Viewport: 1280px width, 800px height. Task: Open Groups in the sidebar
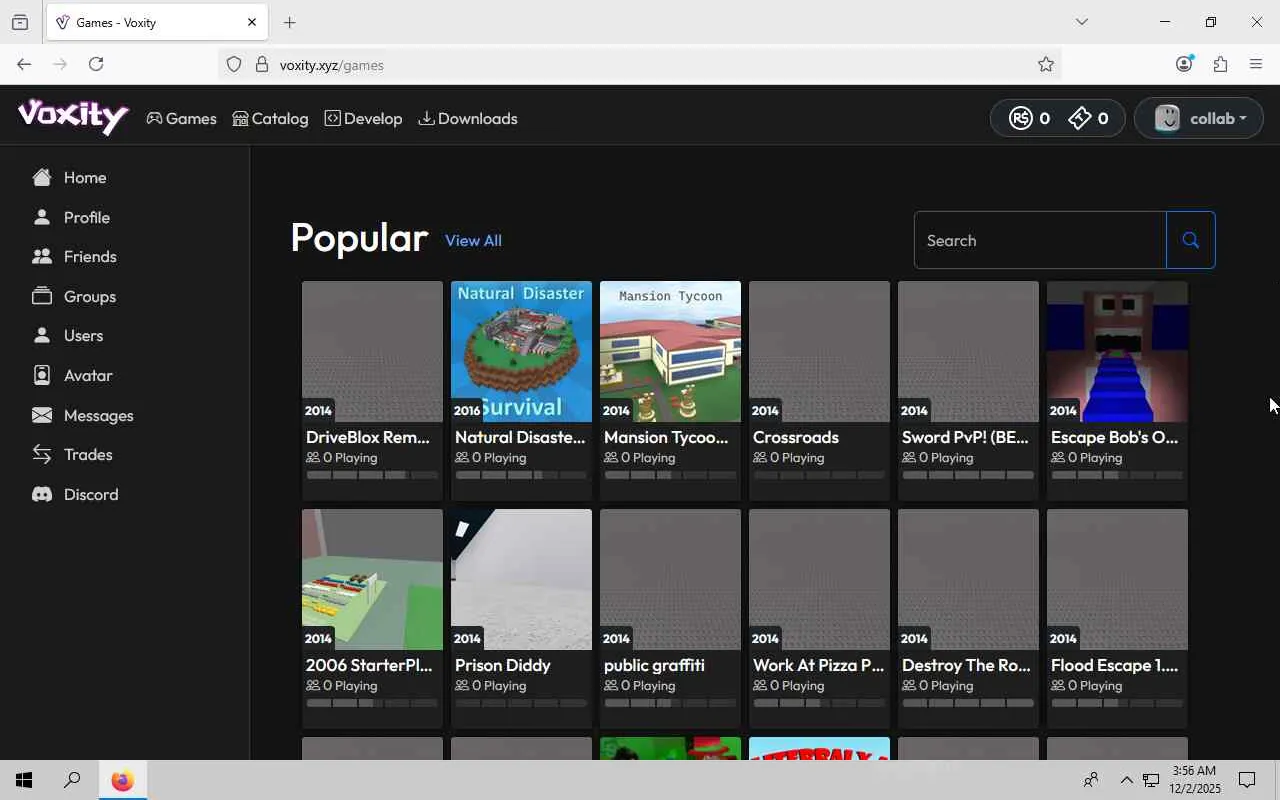74,297
